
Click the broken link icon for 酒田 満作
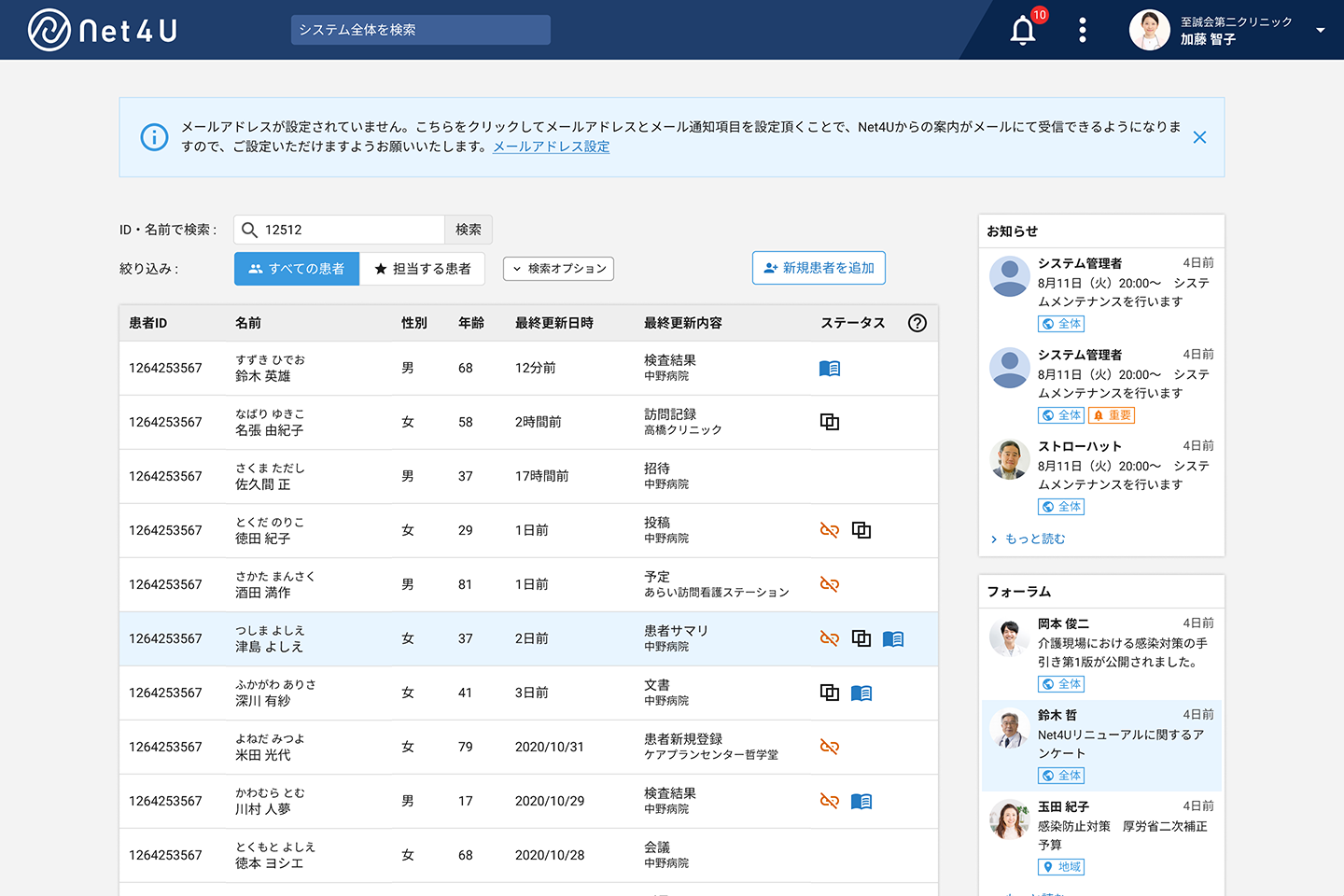[x=829, y=584]
